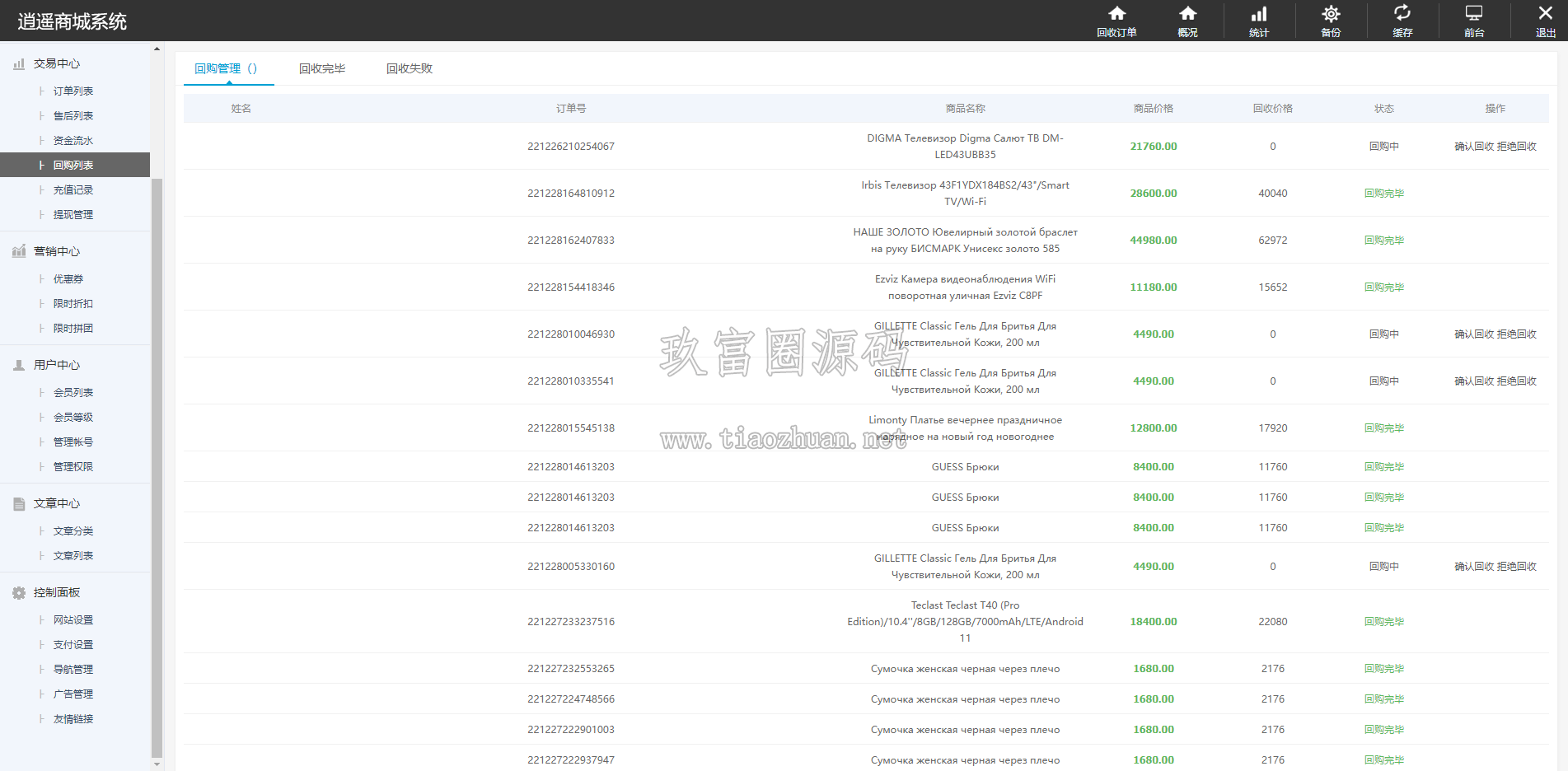
Task: Open 优惠券 in the sidebar
Action: pyautogui.click(x=68, y=278)
